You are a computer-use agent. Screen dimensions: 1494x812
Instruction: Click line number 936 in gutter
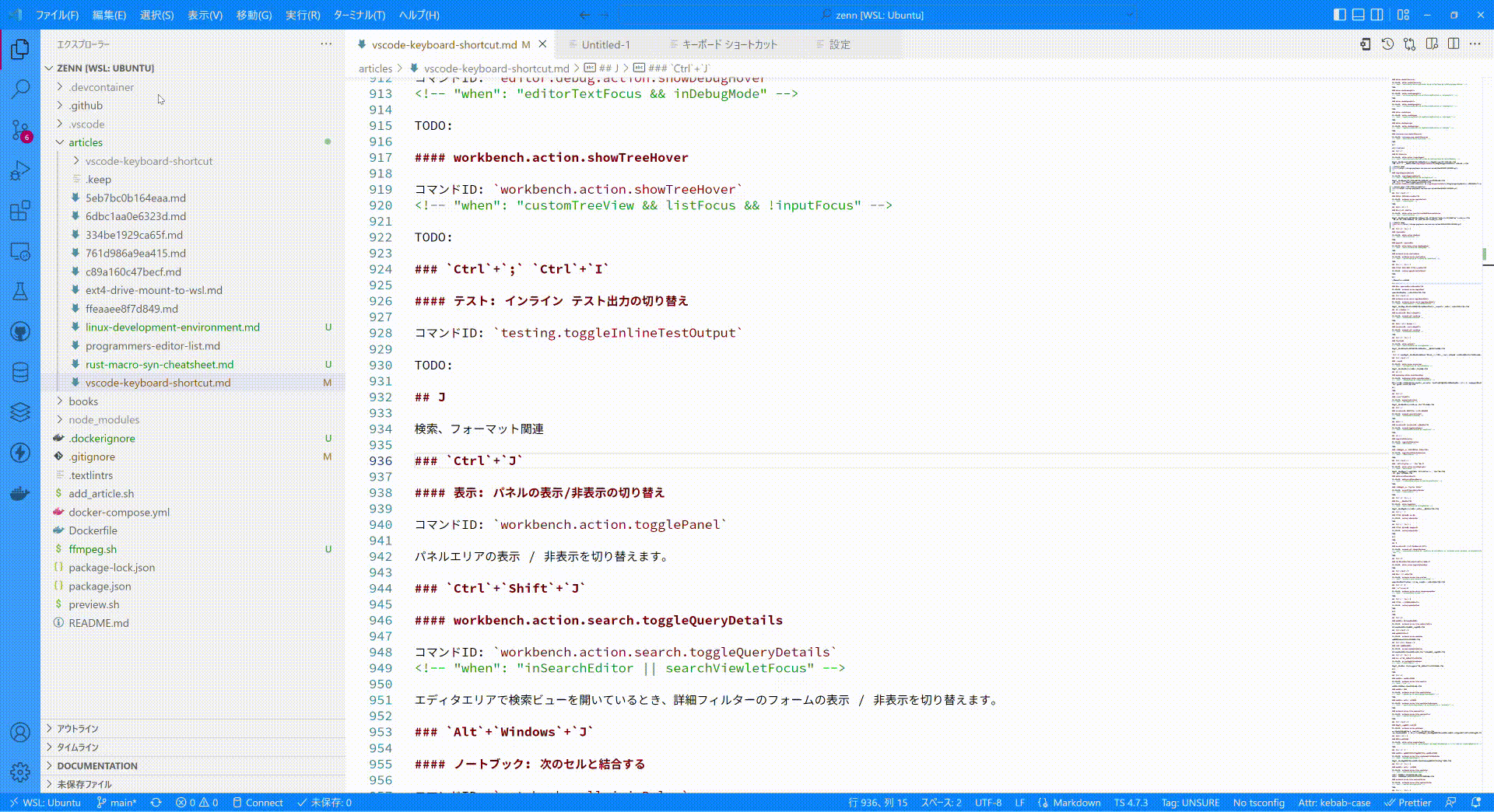381,461
